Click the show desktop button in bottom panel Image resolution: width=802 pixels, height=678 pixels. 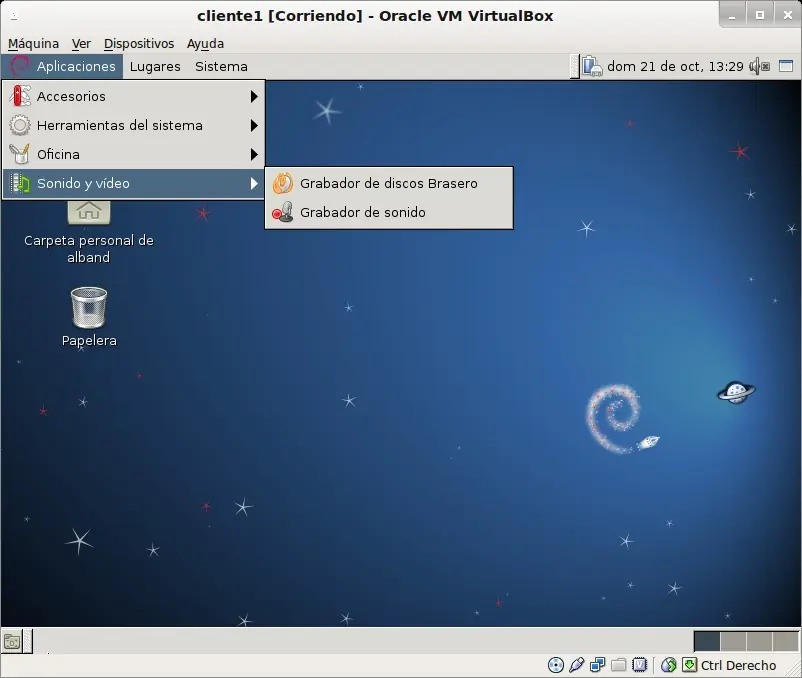point(12,641)
